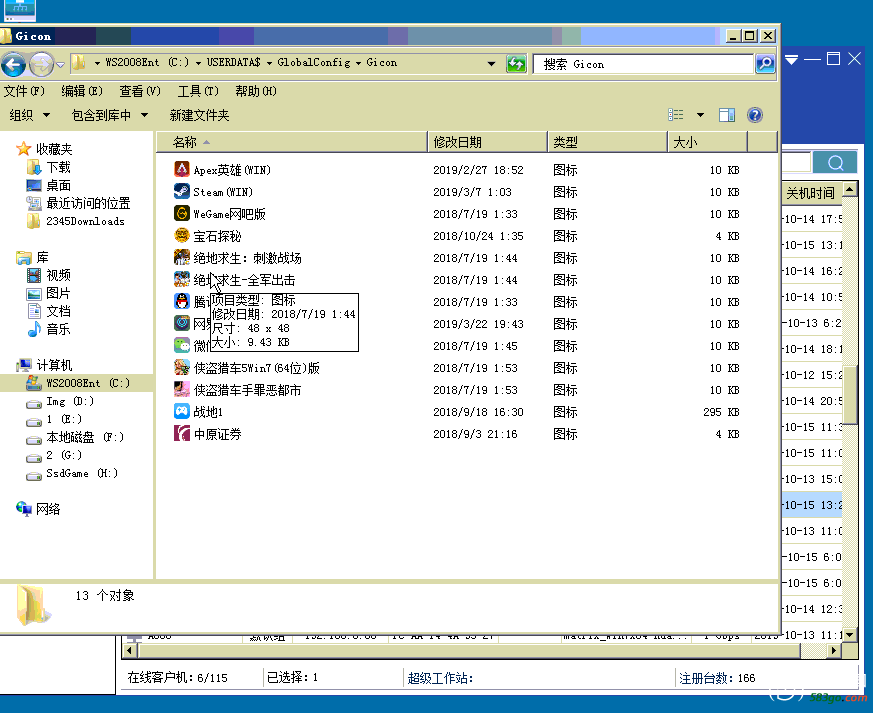Screen dimensions: 873x713
Task: Select the WeGame网吧版 icon file
Action: [220, 214]
